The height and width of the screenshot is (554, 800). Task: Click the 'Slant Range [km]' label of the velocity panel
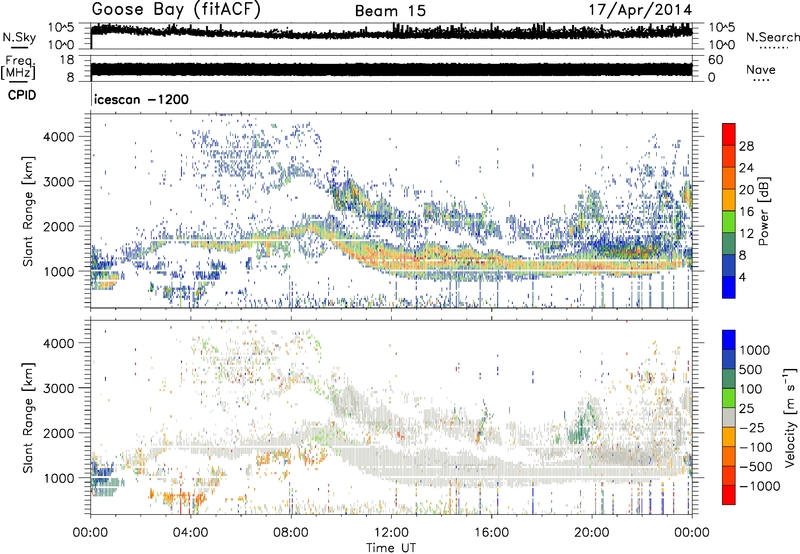(28, 417)
